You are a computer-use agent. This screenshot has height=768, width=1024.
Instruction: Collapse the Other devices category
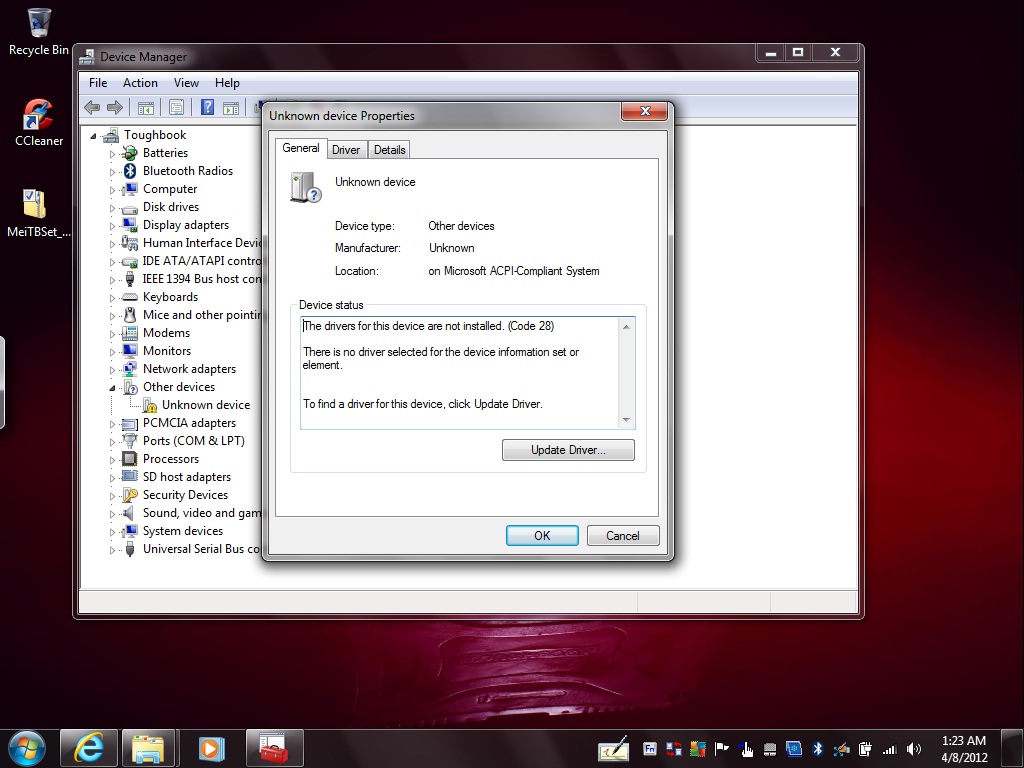[x=112, y=388]
